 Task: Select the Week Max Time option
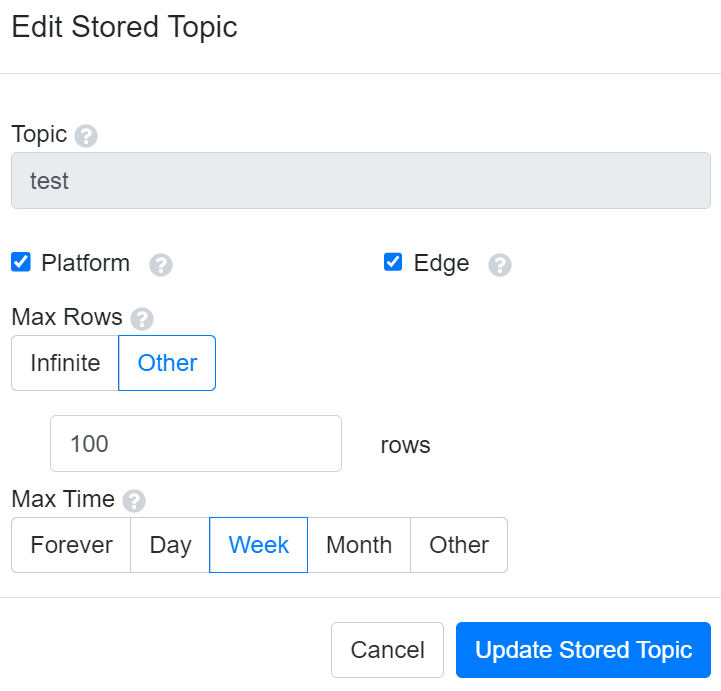tap(258, 545)
